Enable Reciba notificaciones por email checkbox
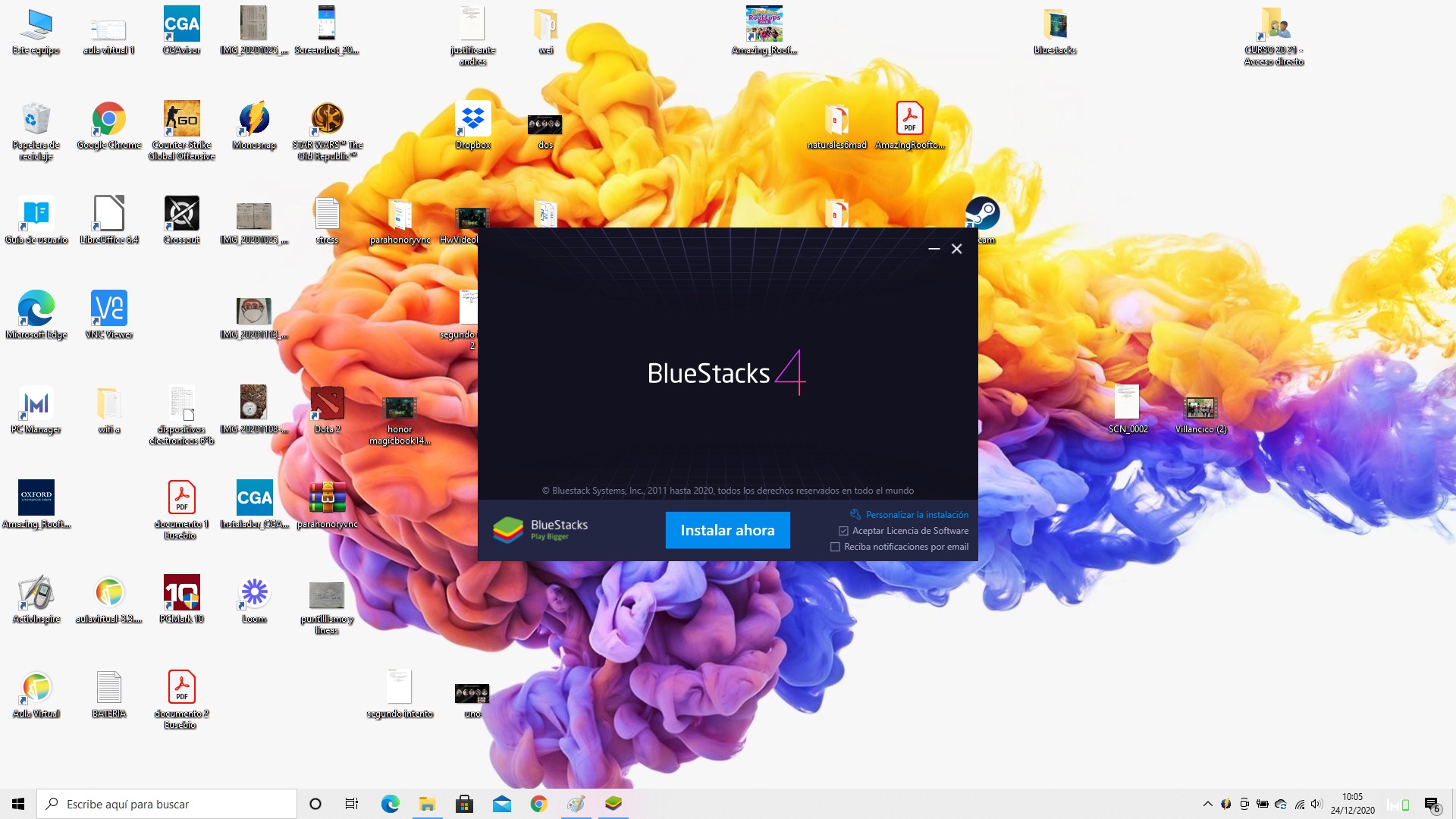 [x=835, y=547]
